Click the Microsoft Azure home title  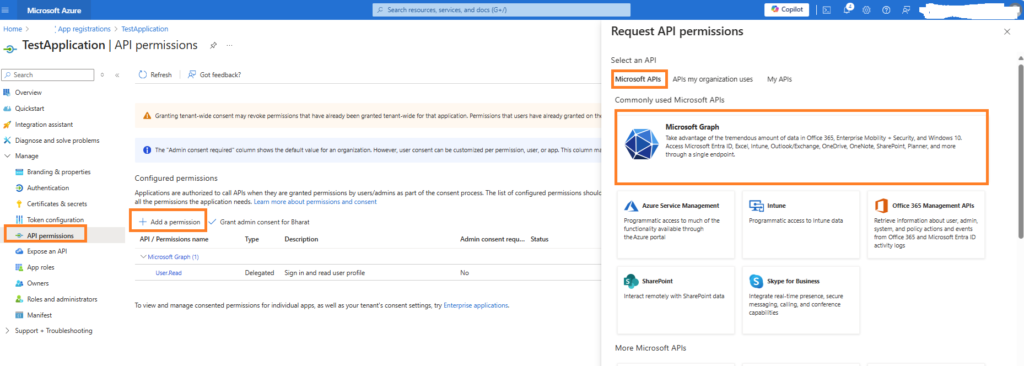coord(54,10)
